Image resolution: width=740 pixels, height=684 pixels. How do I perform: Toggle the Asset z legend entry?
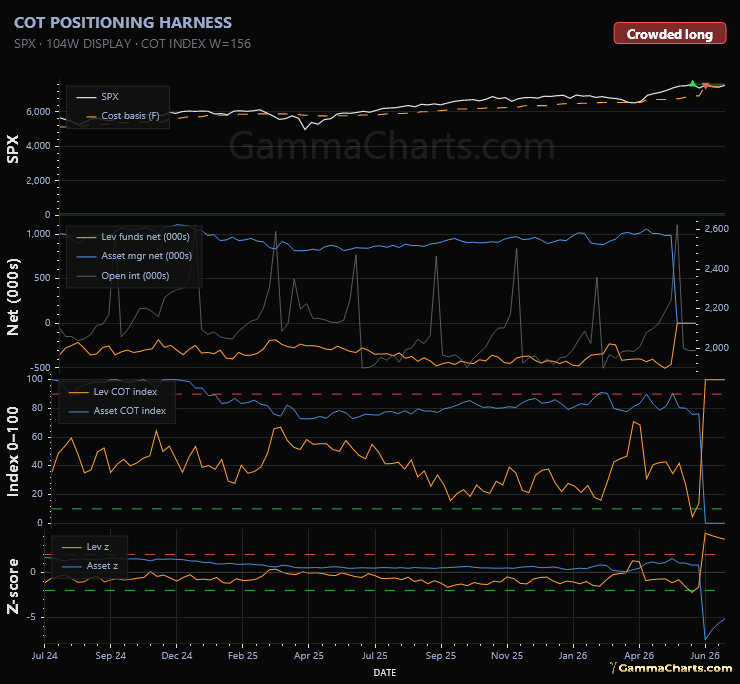[x=90, y=566]
